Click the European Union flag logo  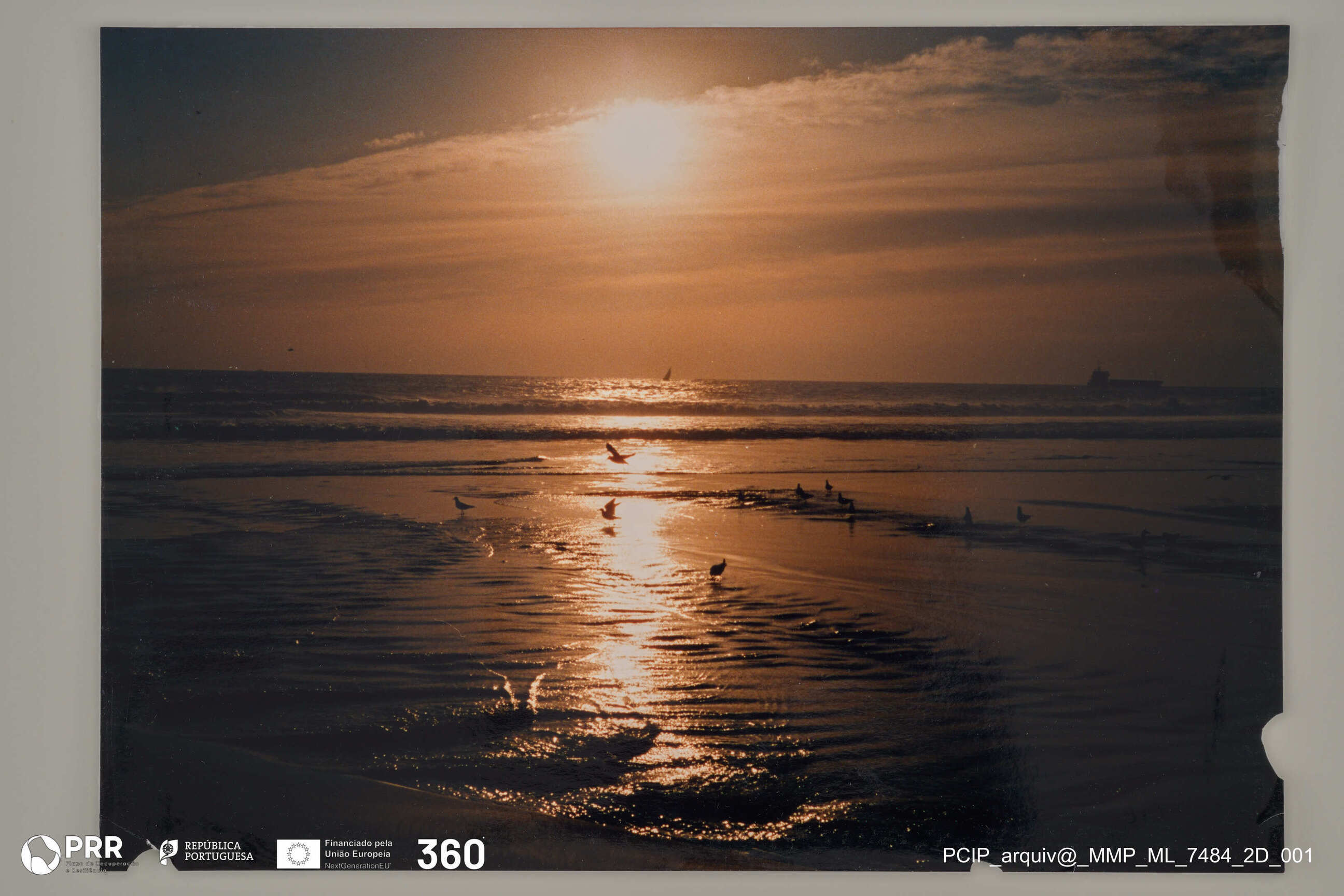pos(298,853)
